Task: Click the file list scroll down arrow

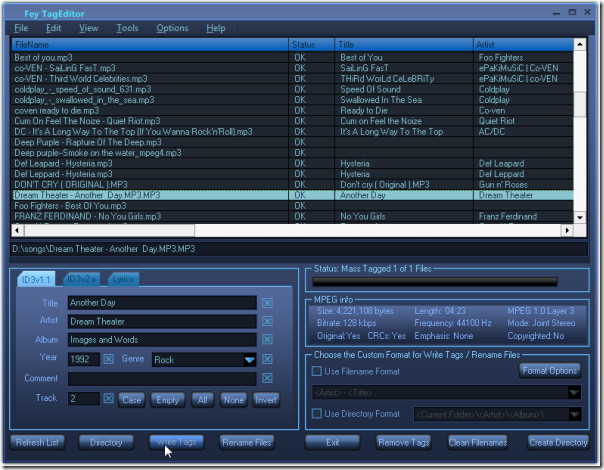Action: pos(580,218)
